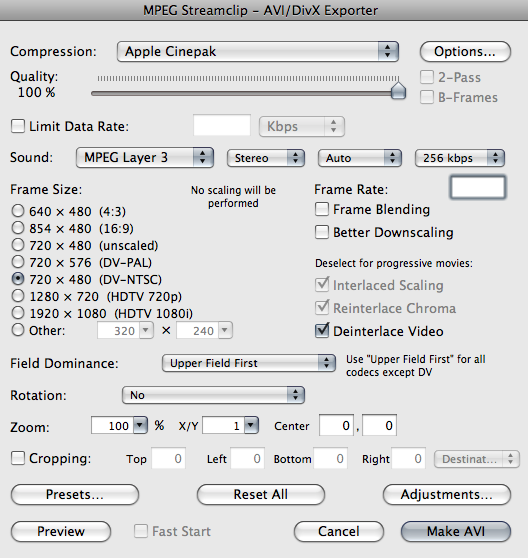Click the Make AVI button

(456, 531)
